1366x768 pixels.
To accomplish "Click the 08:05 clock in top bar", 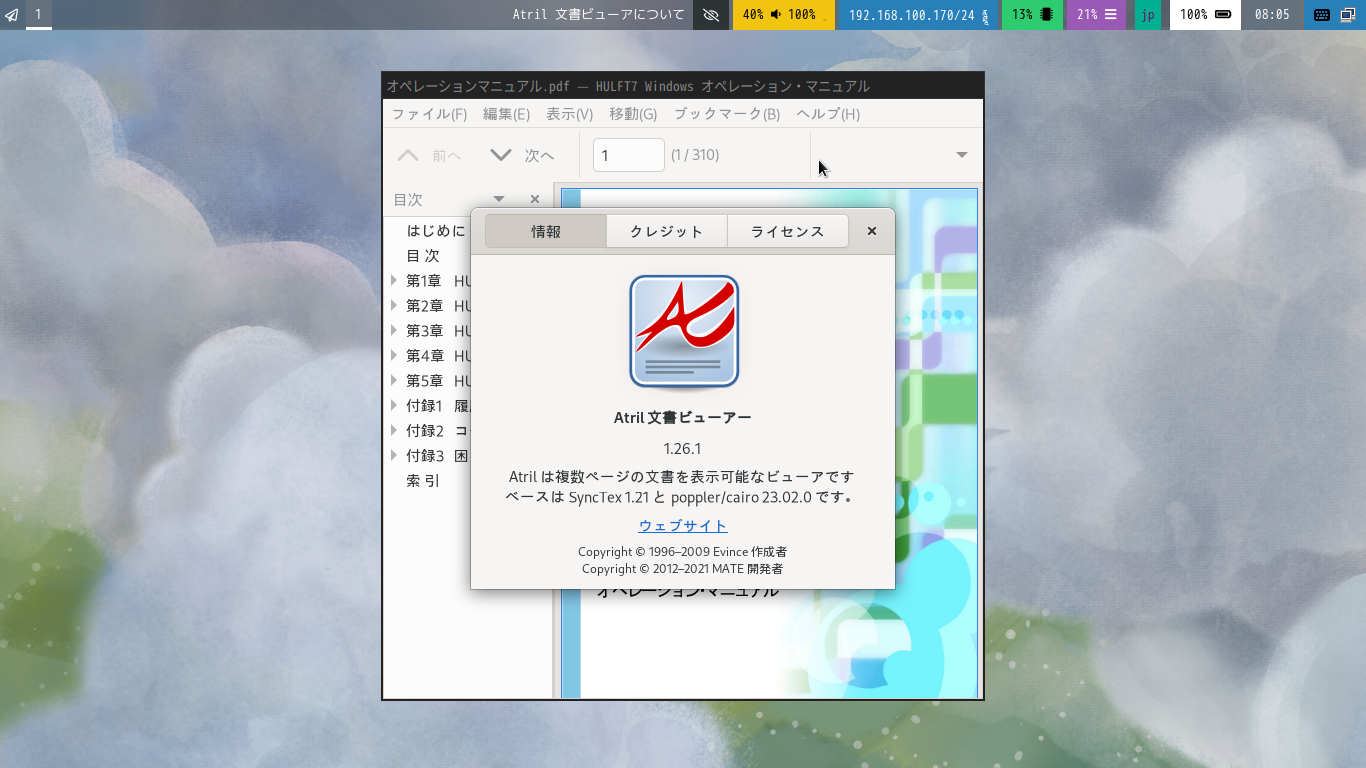I will click(1272, 15).
